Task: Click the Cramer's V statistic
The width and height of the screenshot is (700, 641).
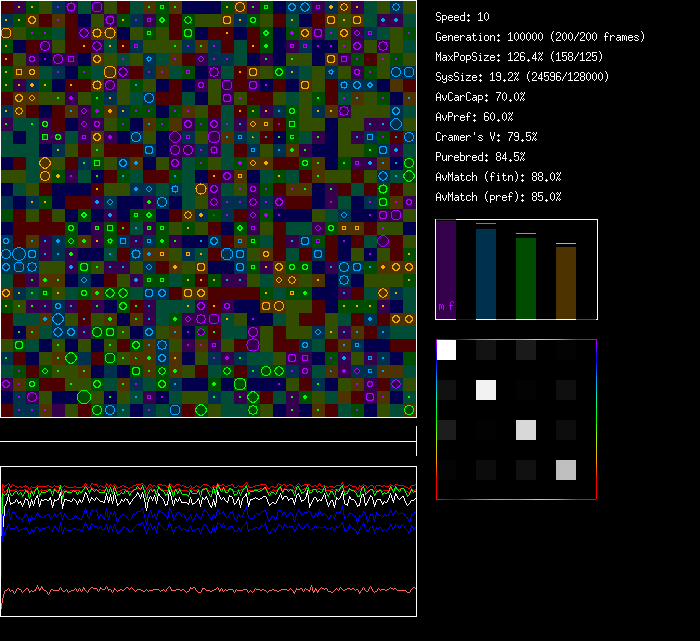Action: coord(486,137)
